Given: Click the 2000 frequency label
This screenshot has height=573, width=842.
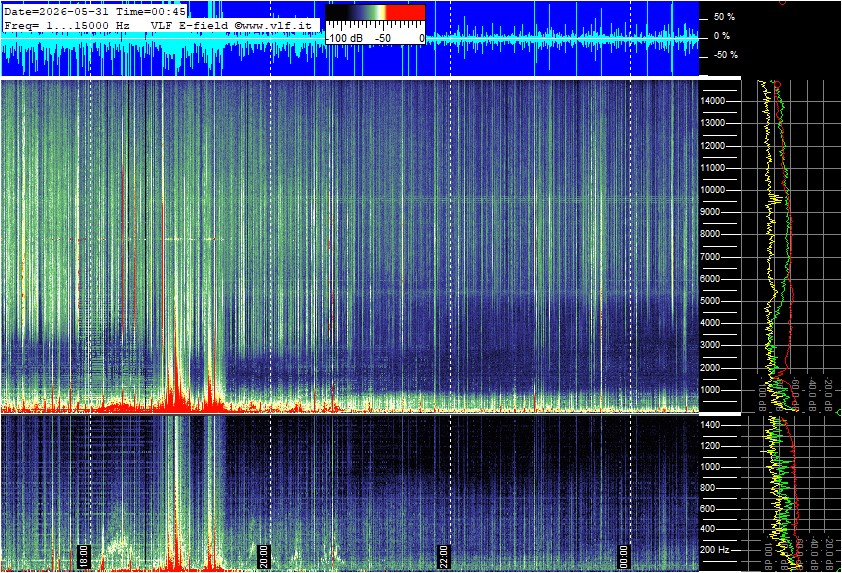Looking at the screenshot, I should [710, 368].
